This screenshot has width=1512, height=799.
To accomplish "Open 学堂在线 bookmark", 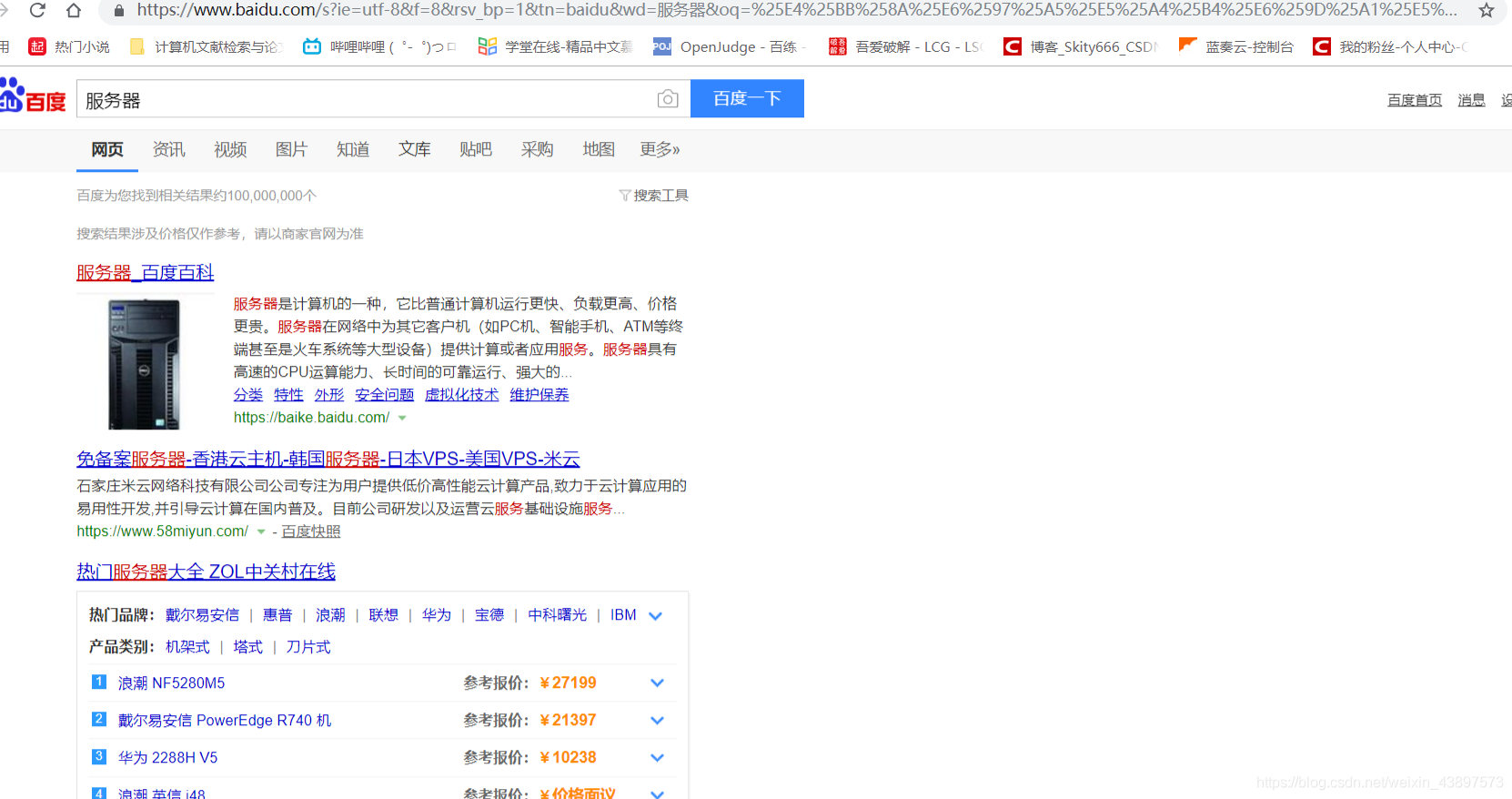I will [x=555, y=46].
